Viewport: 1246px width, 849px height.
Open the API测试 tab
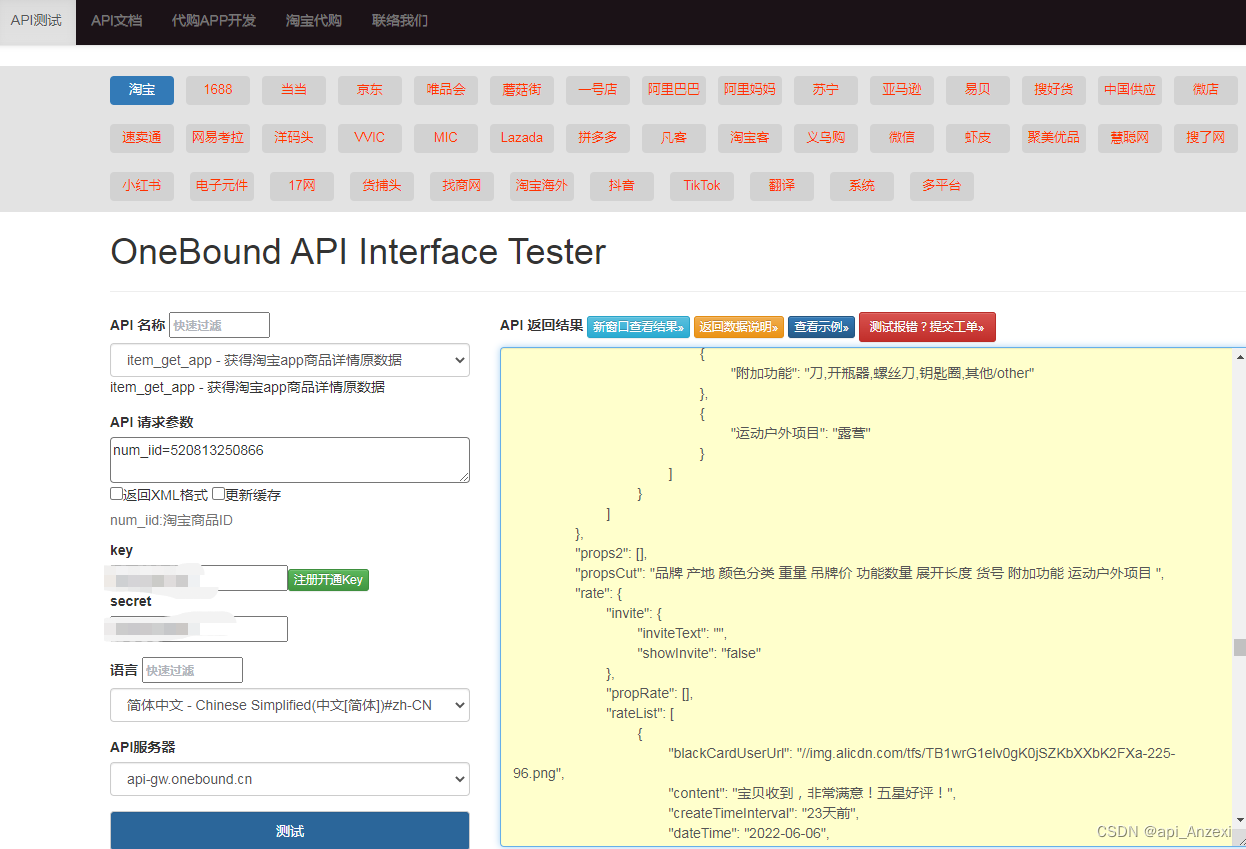(37, 21)
